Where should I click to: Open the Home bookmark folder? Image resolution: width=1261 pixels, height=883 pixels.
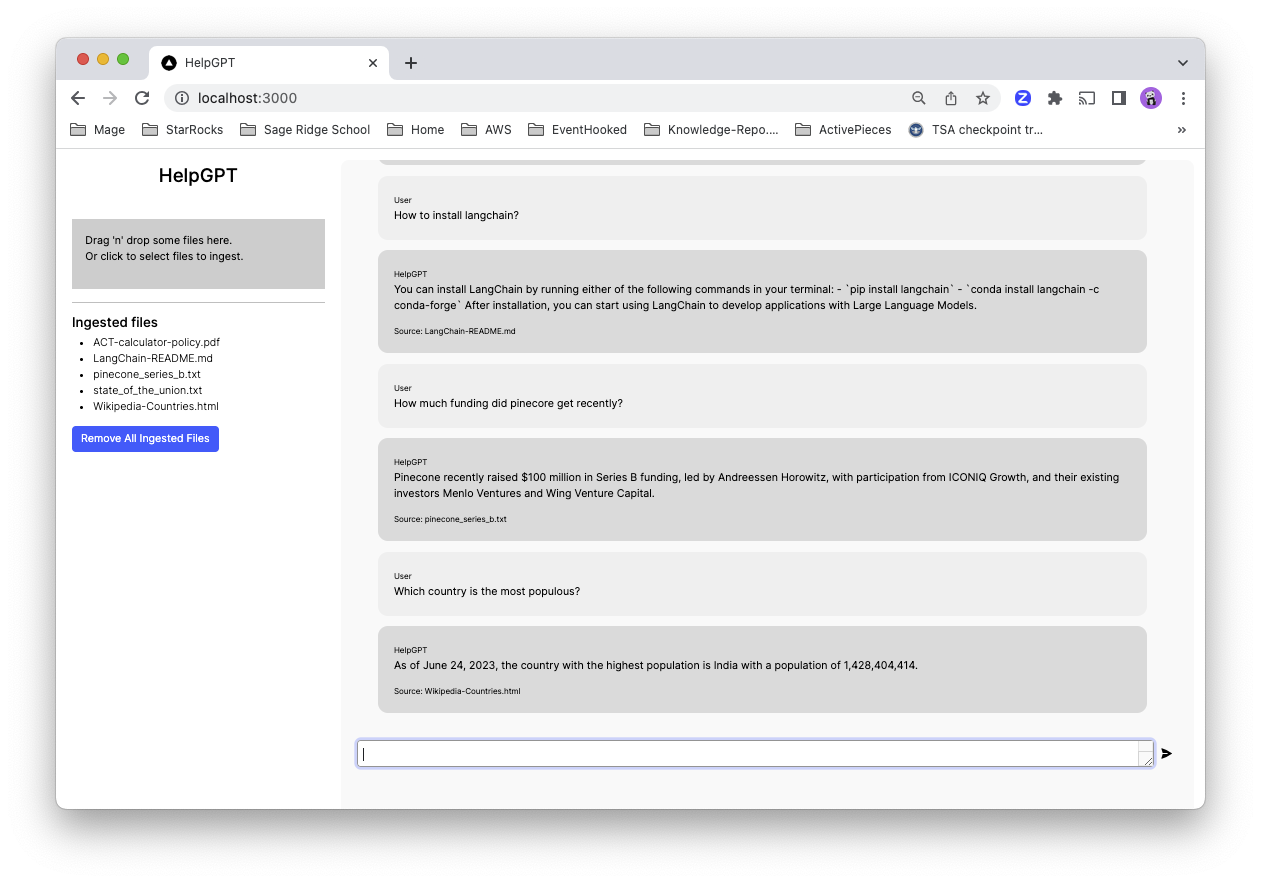pyautogui.click(x=415, y=130)
